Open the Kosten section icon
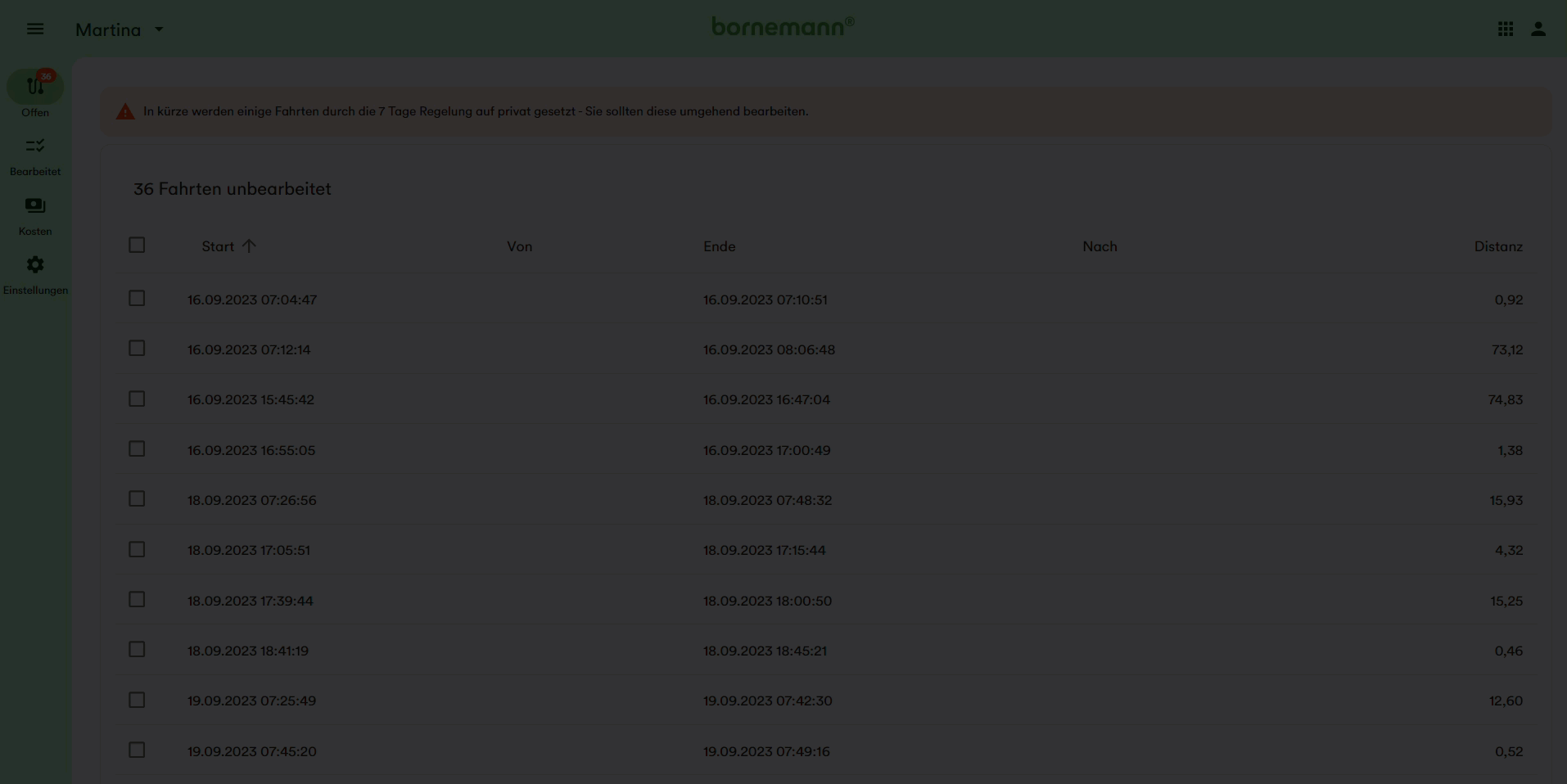The height and width of the screenshot is (784, 1567). pos(35,206)
